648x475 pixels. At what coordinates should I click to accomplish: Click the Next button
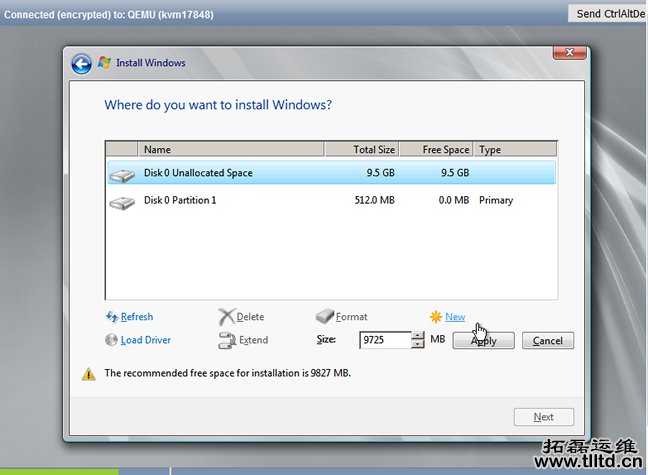[x=544, y=417]
